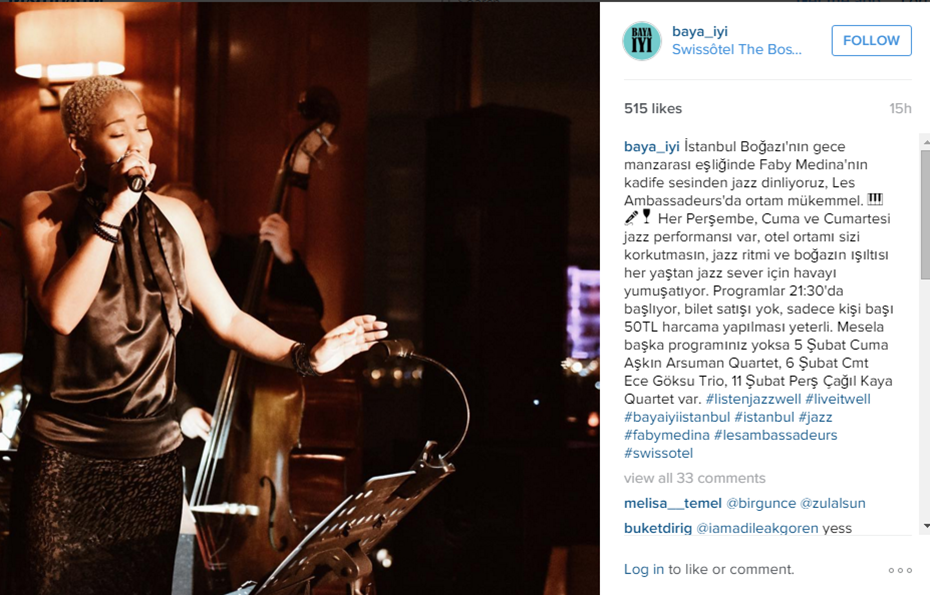Open the #liveitwell hashtag
The width and height of the screenshot is (930, 595).
pos(838,399)
